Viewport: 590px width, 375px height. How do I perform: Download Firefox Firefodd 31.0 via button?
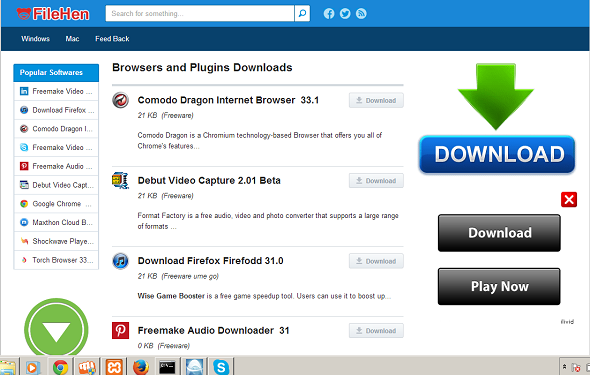point(376,261)
